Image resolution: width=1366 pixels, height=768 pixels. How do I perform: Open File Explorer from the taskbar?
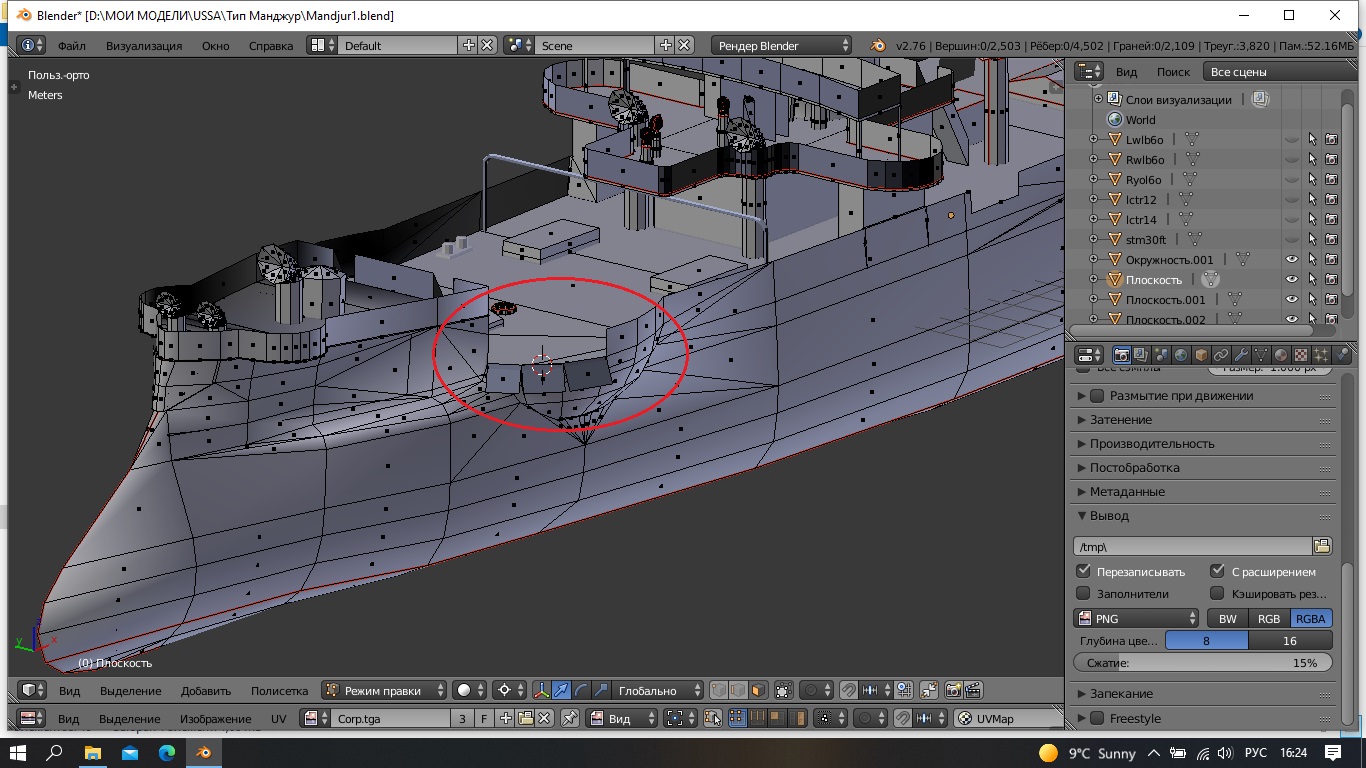(92, 752)
